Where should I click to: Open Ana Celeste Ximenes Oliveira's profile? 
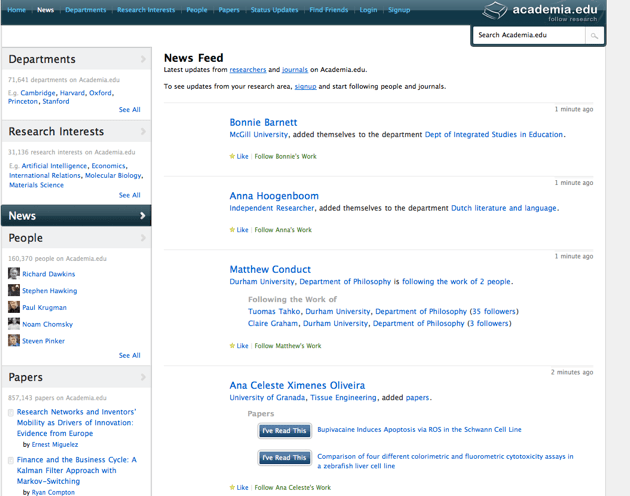point(297,385)
